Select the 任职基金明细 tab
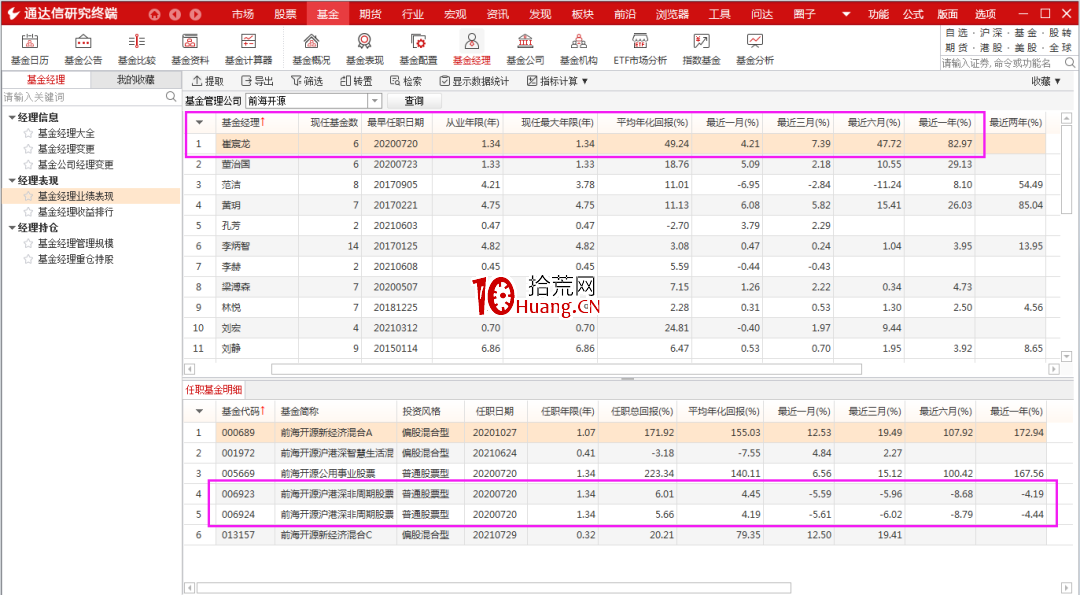The height and width of the screenshot is (595, 1080). [214, 390]
